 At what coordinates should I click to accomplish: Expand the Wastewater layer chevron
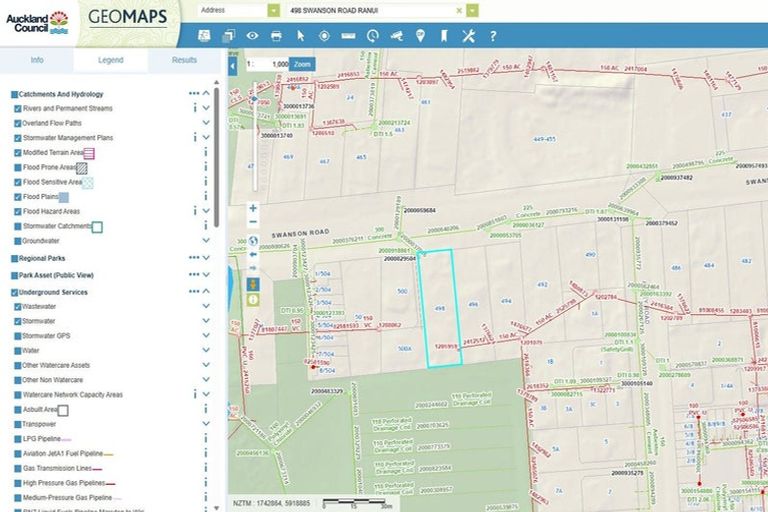(206, 306)
